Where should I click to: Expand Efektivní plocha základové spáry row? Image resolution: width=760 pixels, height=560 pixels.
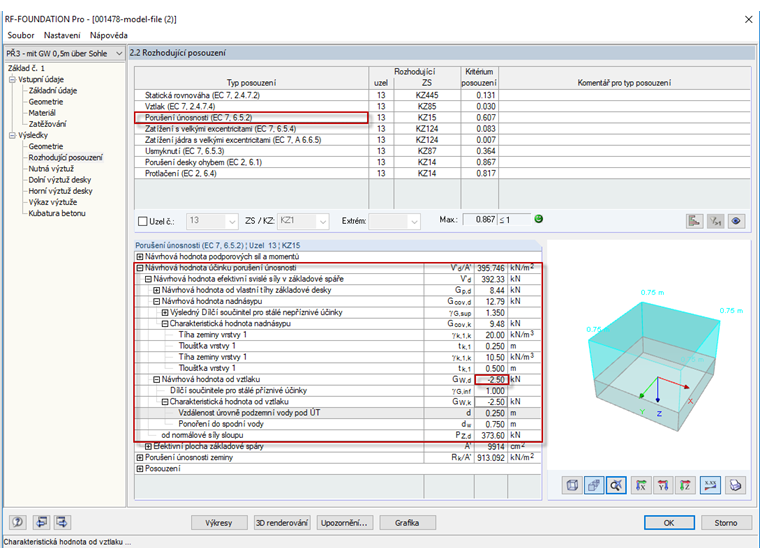coord(148,446)
